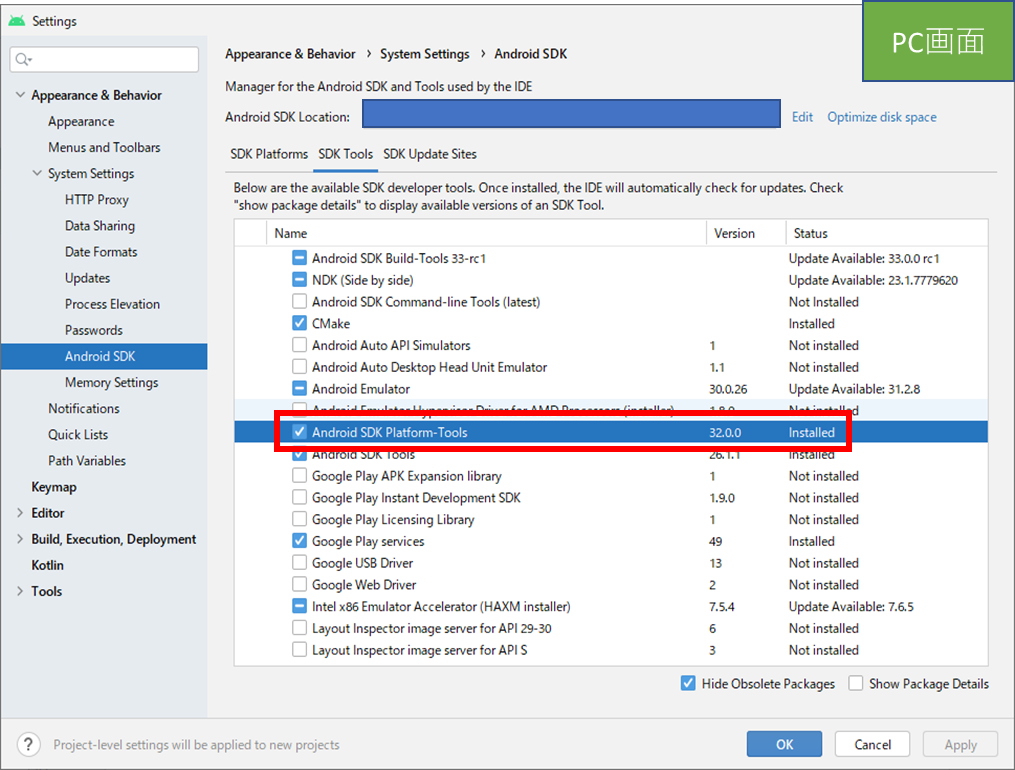Check Android SDK Command-line Tools (latest)
This screenshot has height=770, width=1015.
[x=299, y=302]
